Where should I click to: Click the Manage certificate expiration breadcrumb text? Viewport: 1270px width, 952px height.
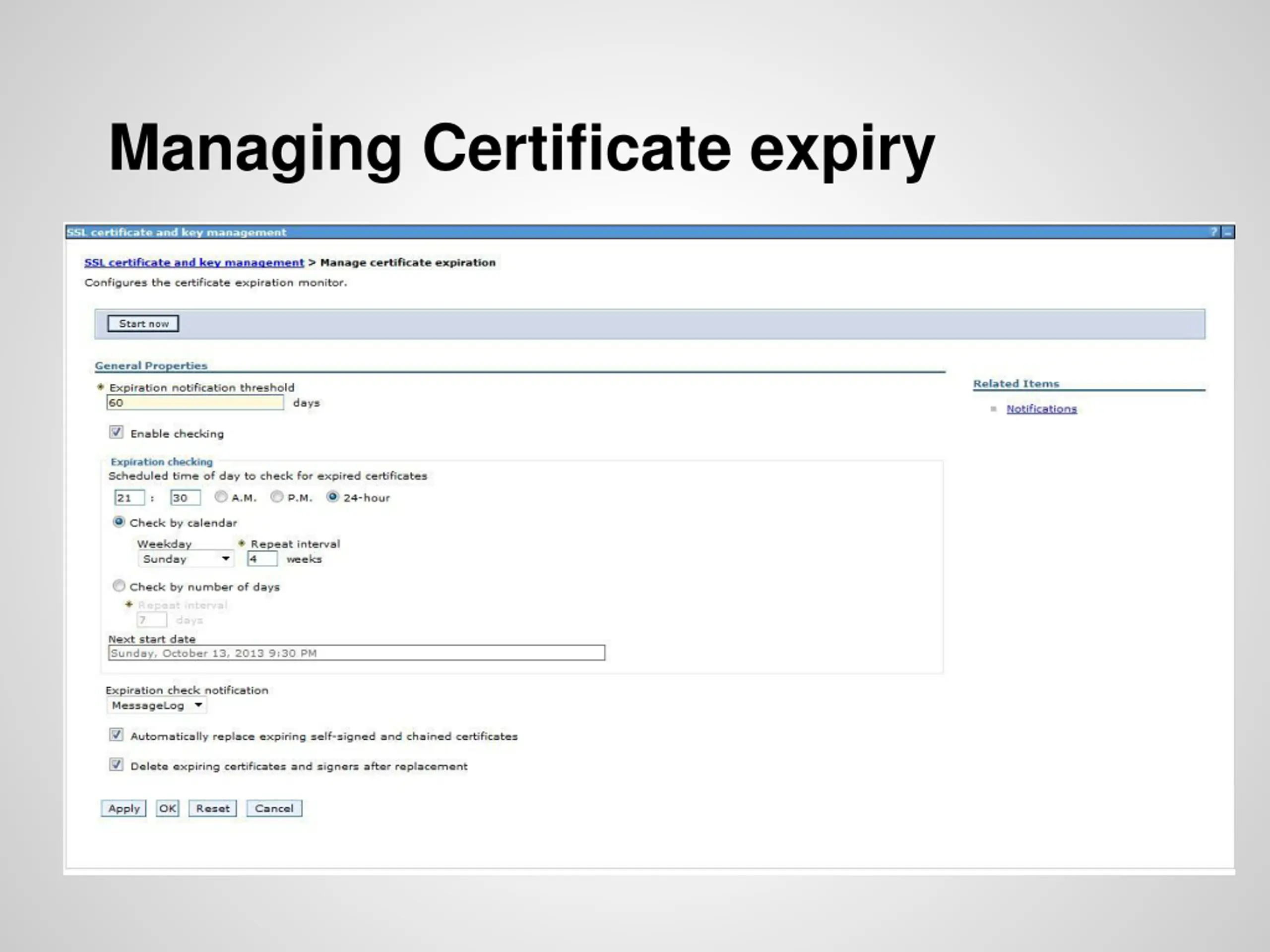pos(408,262)
